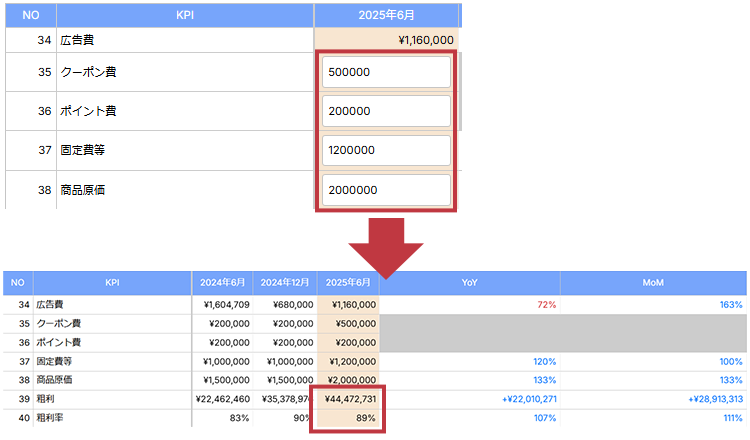Select the red 72% YoY value for 広告費
The image size is (750, 440).
(545, 304)
